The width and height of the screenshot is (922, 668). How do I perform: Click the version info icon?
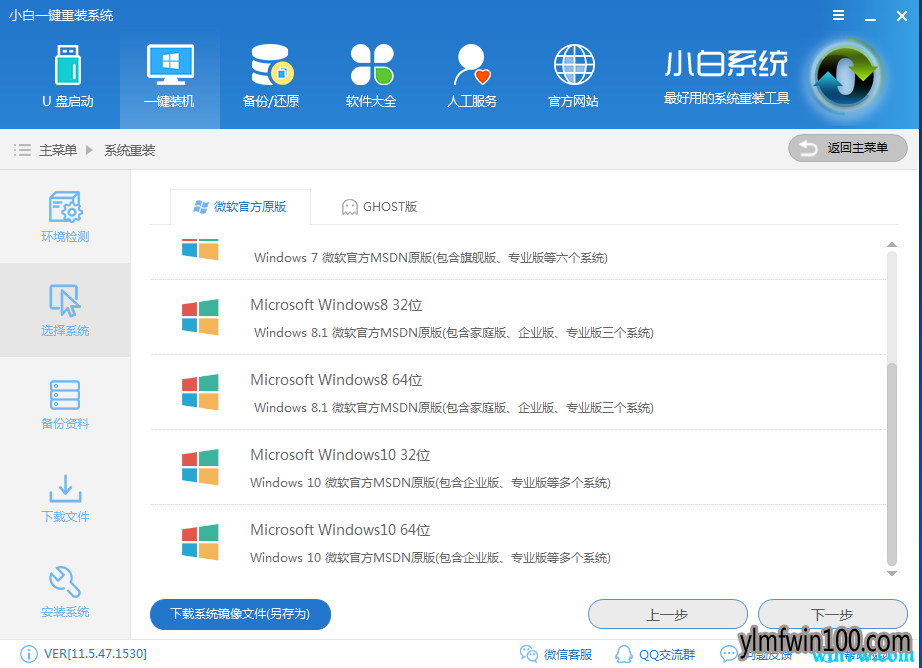28,654
